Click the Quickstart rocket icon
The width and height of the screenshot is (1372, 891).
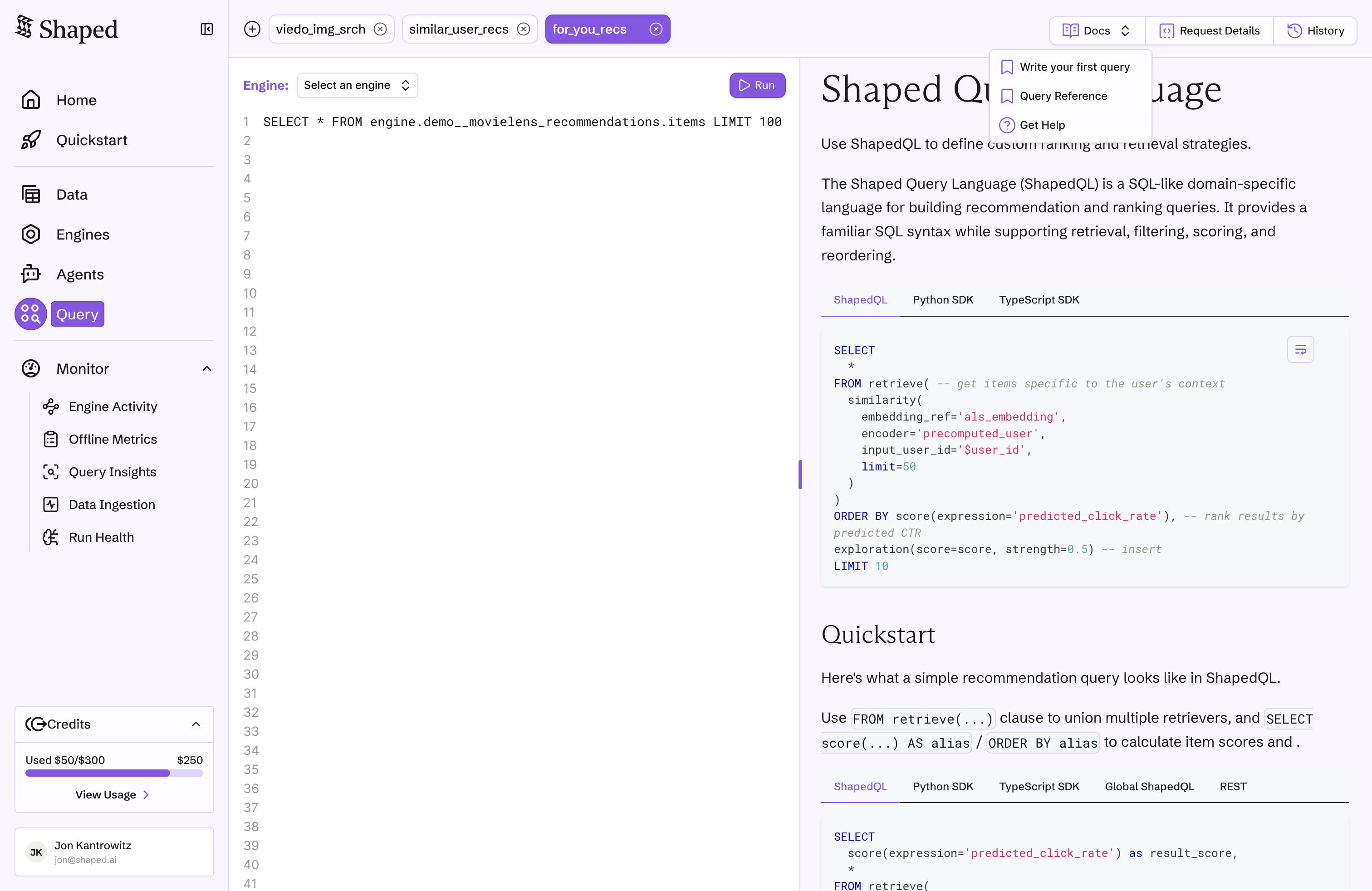coord(30,139)
